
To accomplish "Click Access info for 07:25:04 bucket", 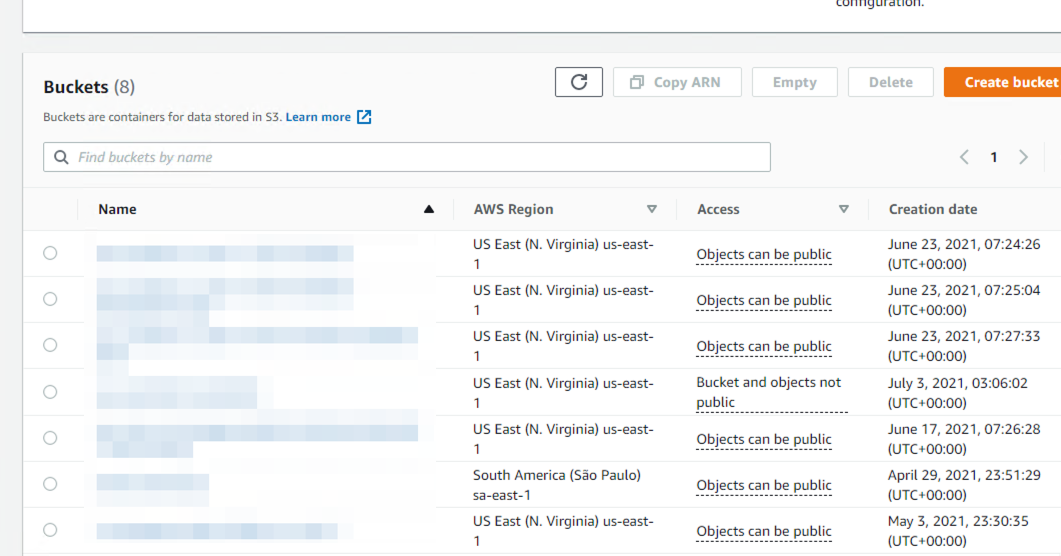I will pyautogui.click(x=764, y=300).
